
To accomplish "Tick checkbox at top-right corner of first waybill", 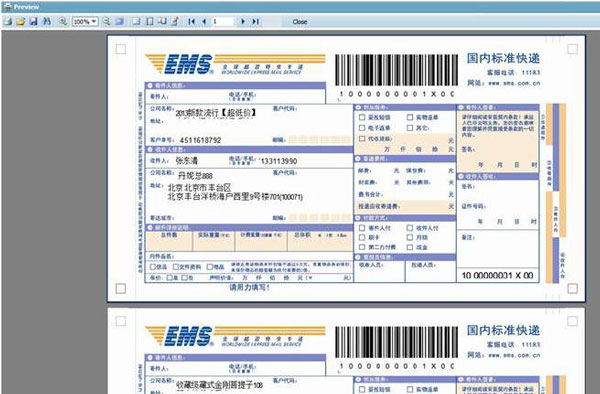I will (x=572, y=49).
